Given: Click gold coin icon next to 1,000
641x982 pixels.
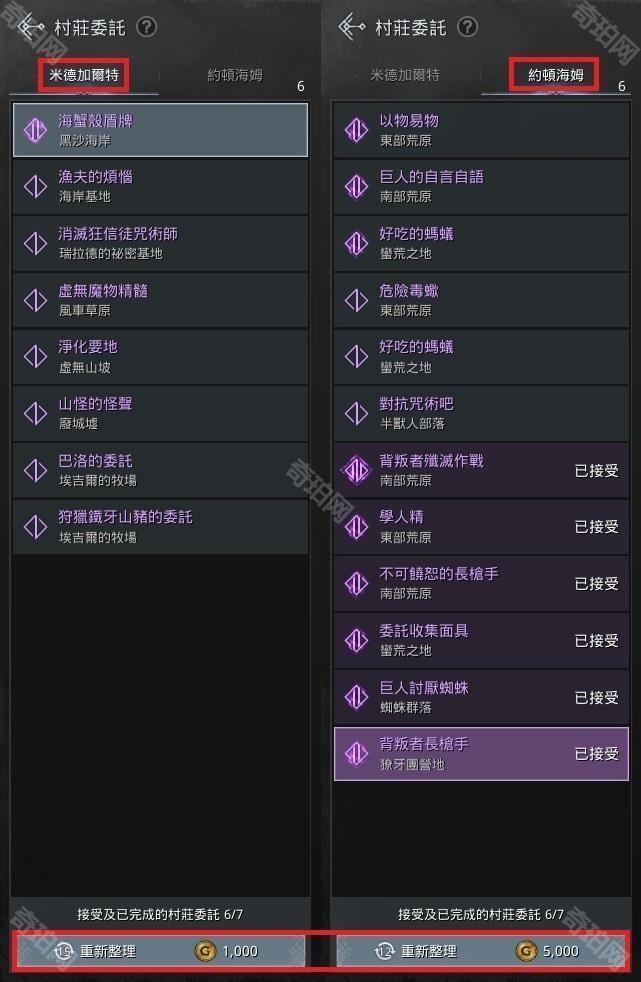Looking at the screenshot, I should click(x=205, y=951).
